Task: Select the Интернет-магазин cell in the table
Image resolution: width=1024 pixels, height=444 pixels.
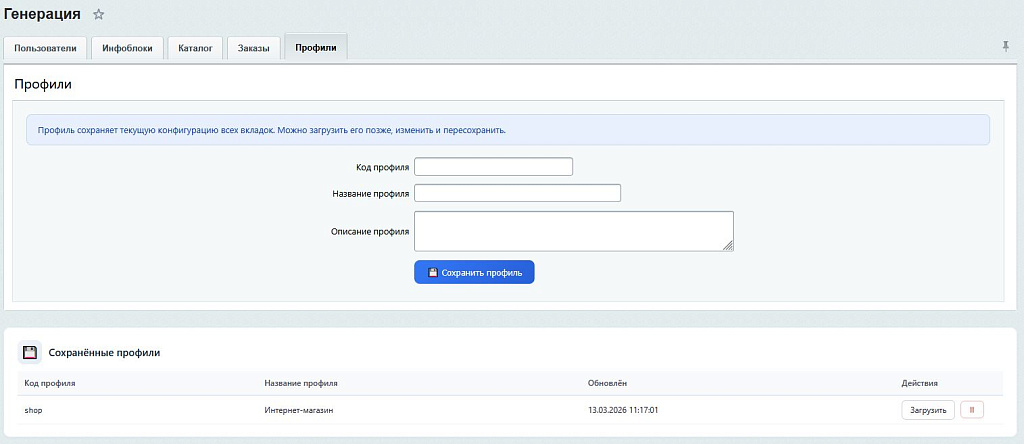Action: point(298,410)
